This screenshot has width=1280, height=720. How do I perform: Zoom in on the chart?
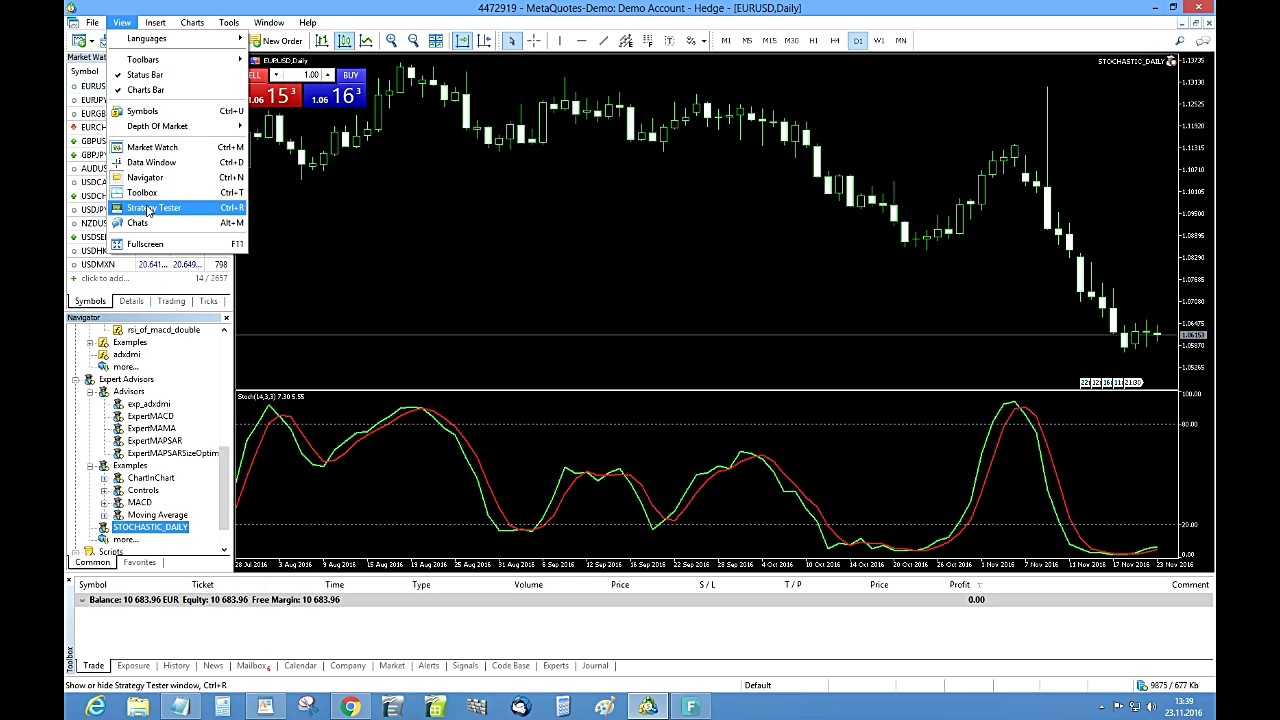(x=391, y=41)
